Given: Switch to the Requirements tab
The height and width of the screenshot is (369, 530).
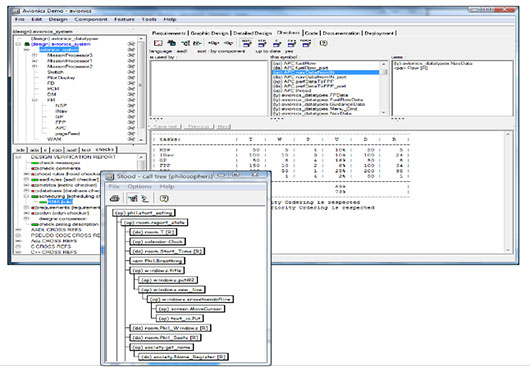Looking at the screenshot, I should pyautogui.click(x=169, y=33).
